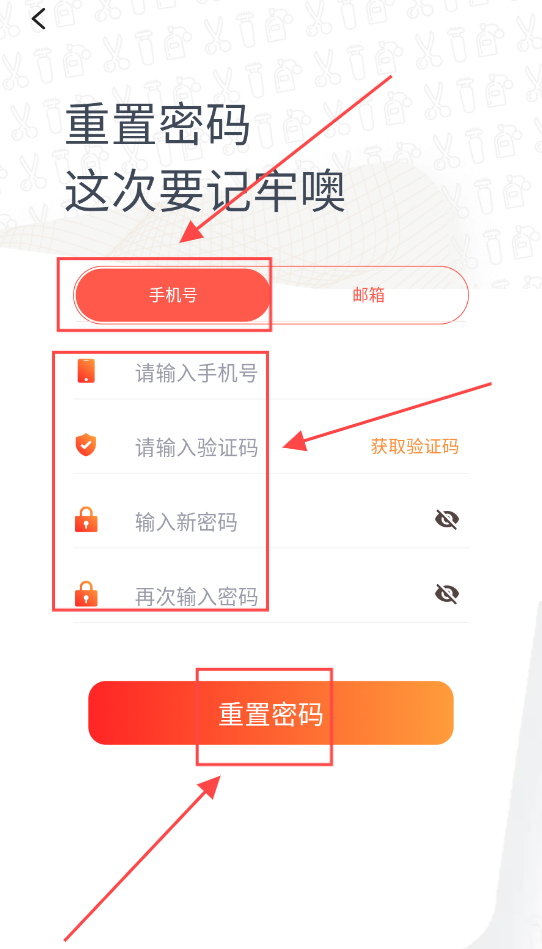Click the 重置密码 heading text
The width and height of the screenshot is (542, 949).
[x=157, y=124]
